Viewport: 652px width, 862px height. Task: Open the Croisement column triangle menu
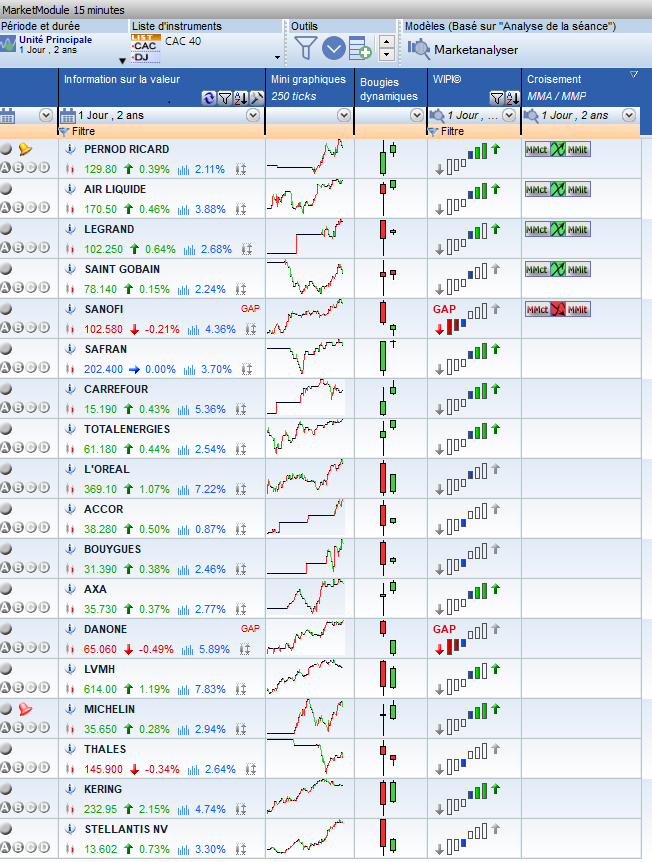[633, 74]
